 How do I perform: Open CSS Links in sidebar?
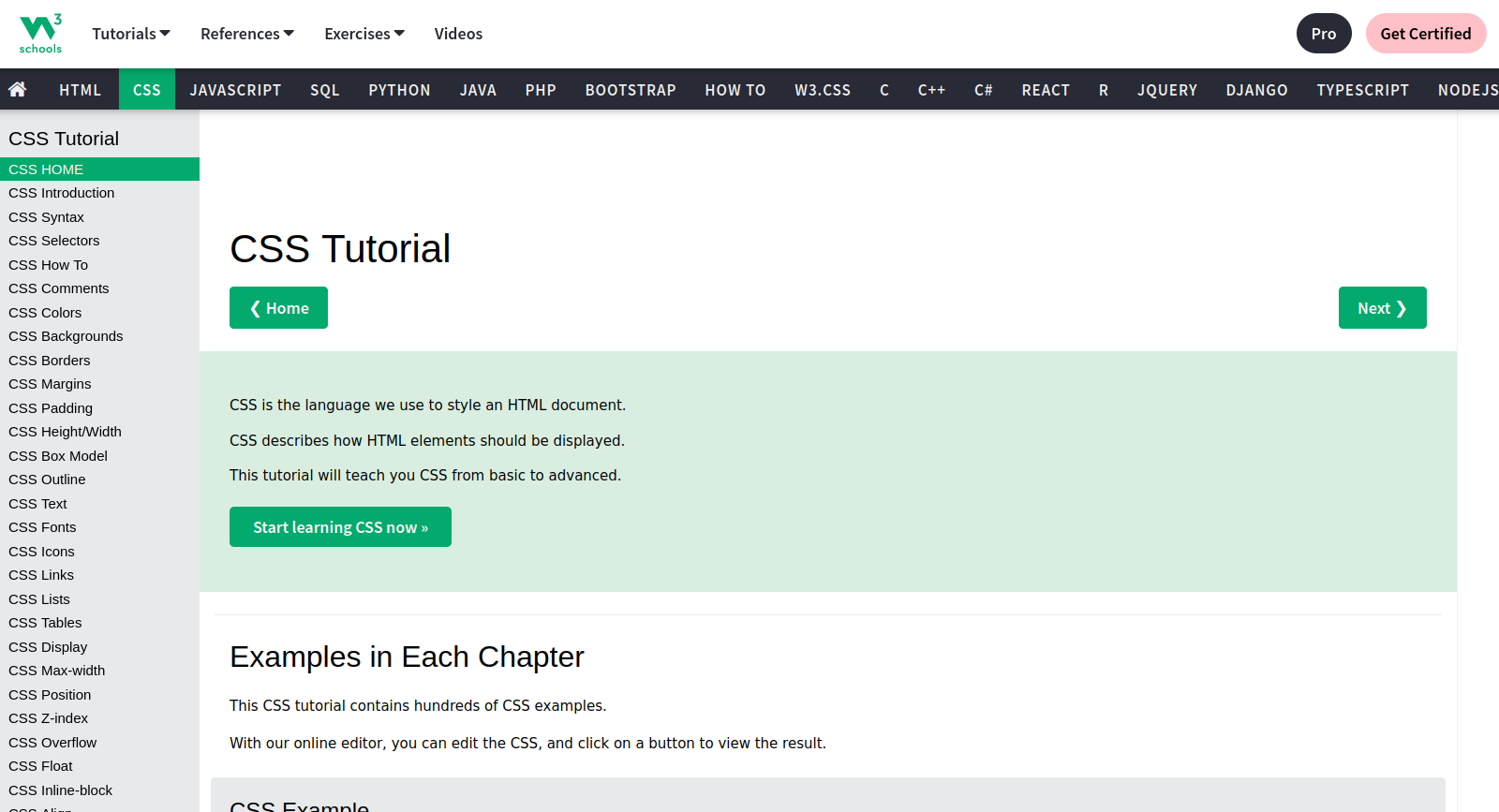coord(99,575)
